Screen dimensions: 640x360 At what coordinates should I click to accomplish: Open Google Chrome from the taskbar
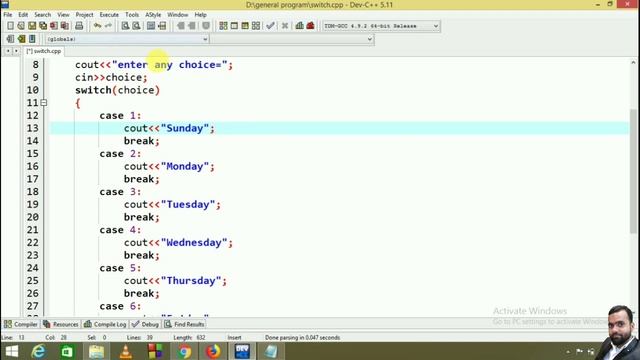coord(184,351)
